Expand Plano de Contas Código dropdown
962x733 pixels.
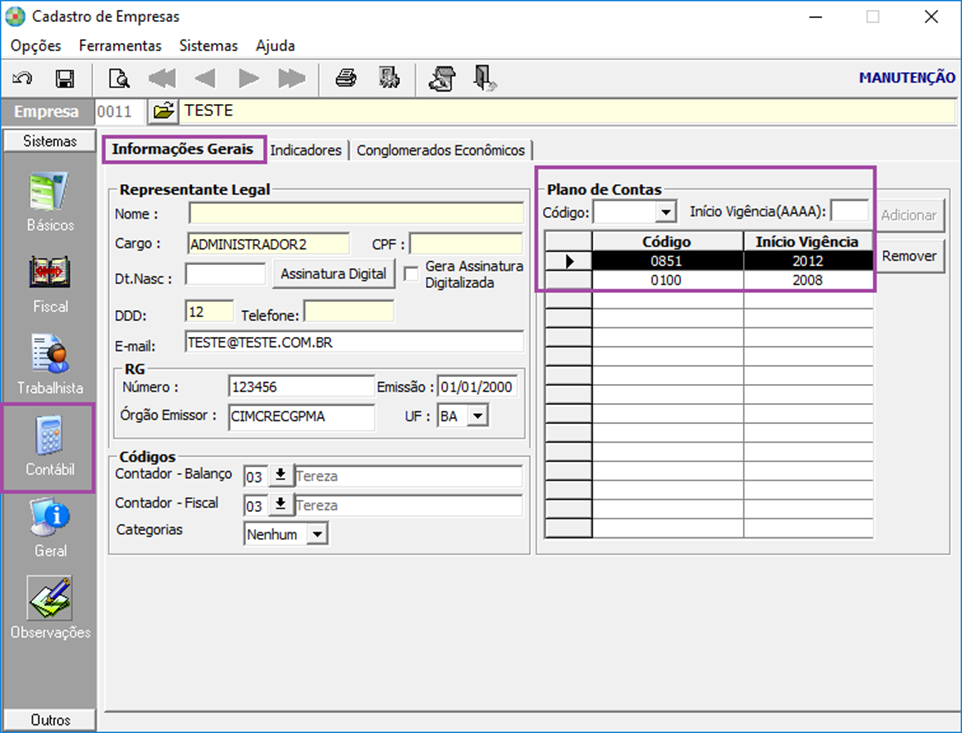pyautogui.click(x=665, y=212)
